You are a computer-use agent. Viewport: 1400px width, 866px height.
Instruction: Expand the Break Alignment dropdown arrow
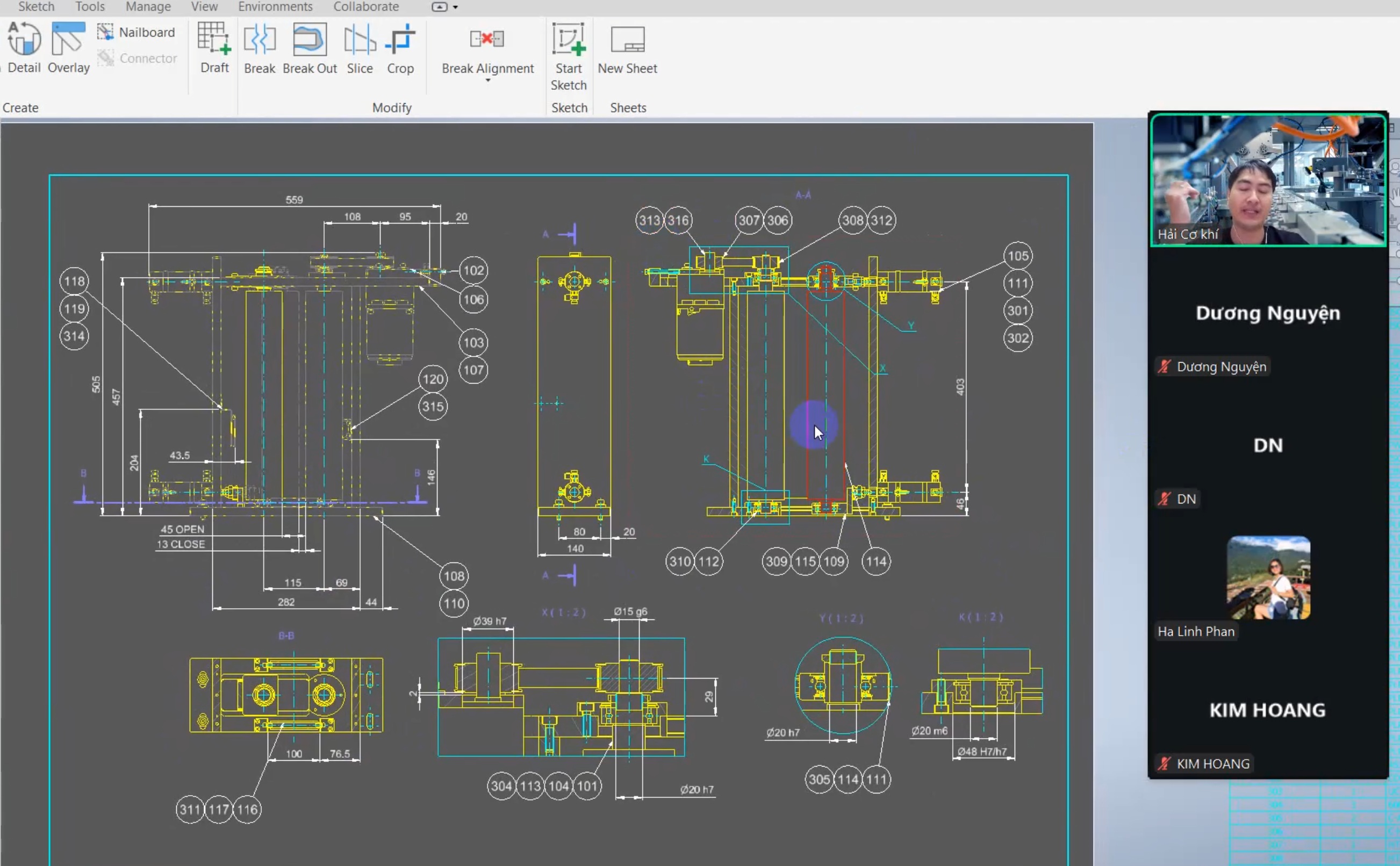click(488, 81)
